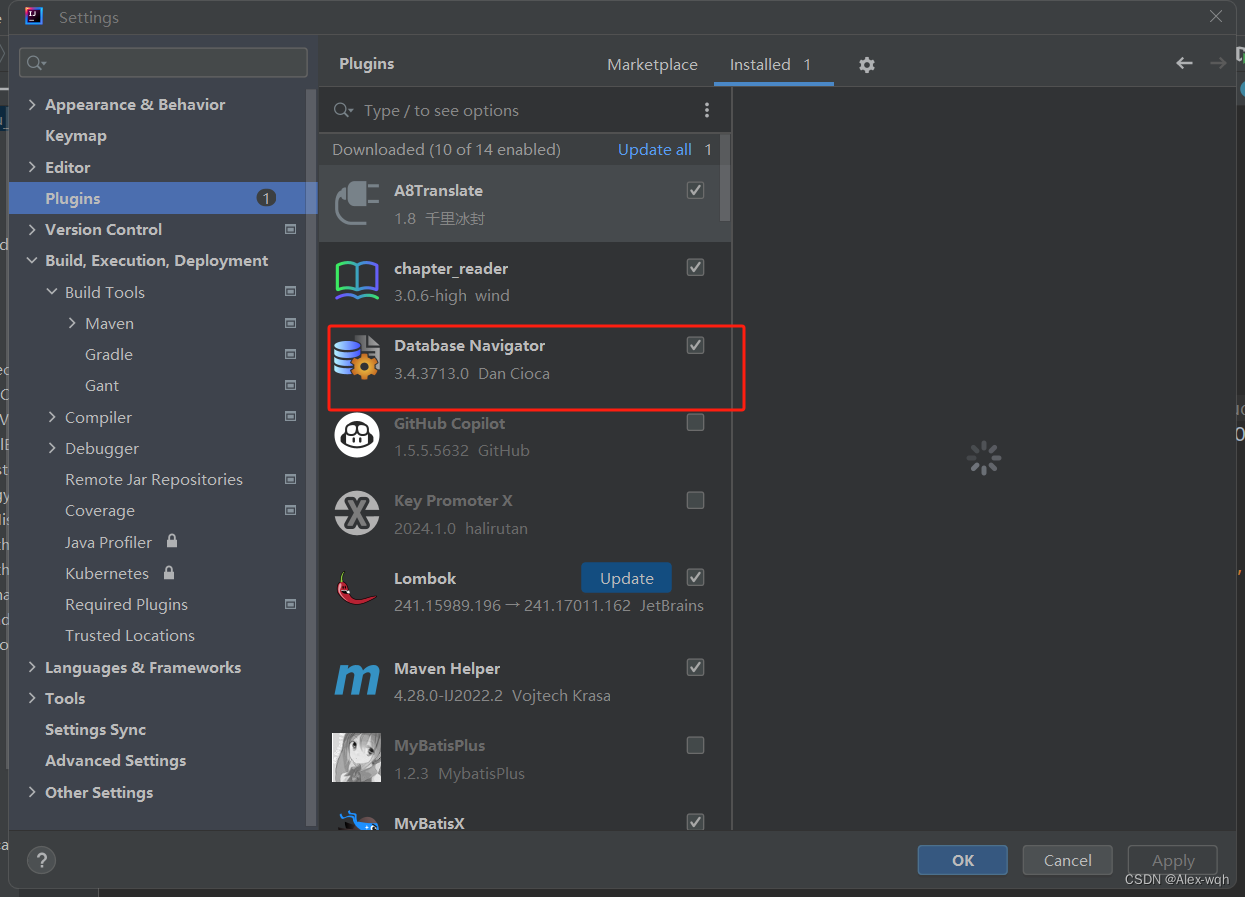Click the project-level icon beside Build Tools
1245x897 pixels.
coord(290,292)
